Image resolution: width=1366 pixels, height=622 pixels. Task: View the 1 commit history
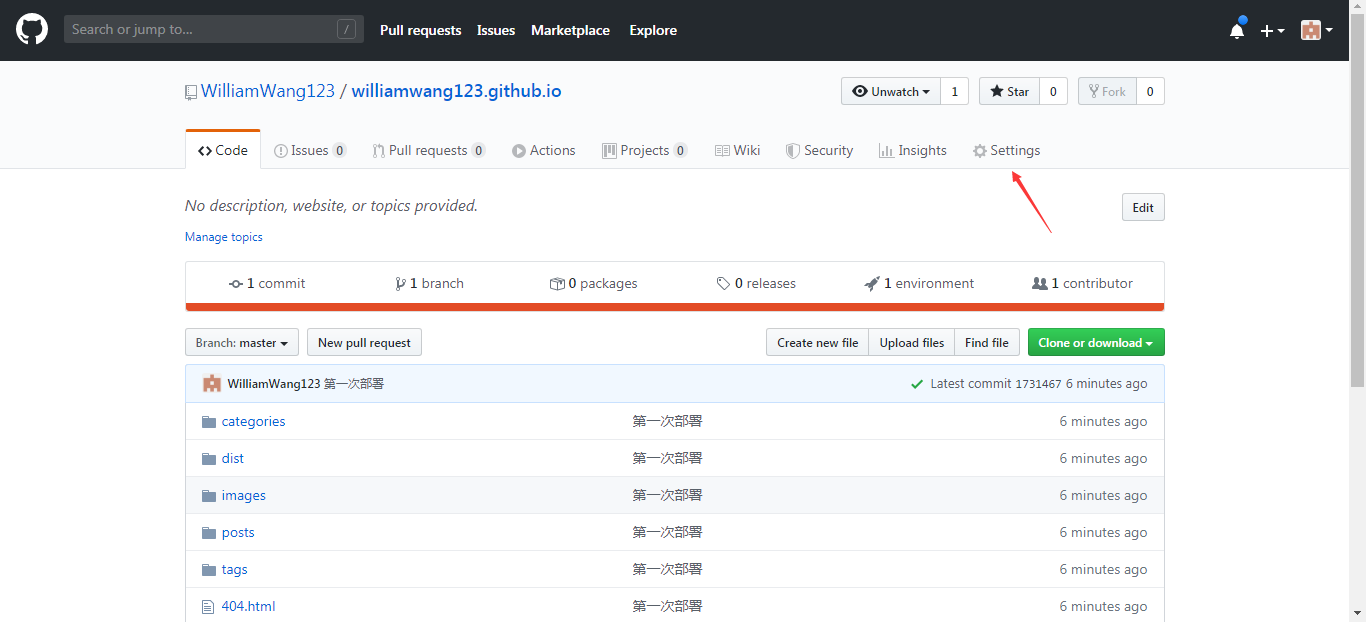tap(267, 284)
